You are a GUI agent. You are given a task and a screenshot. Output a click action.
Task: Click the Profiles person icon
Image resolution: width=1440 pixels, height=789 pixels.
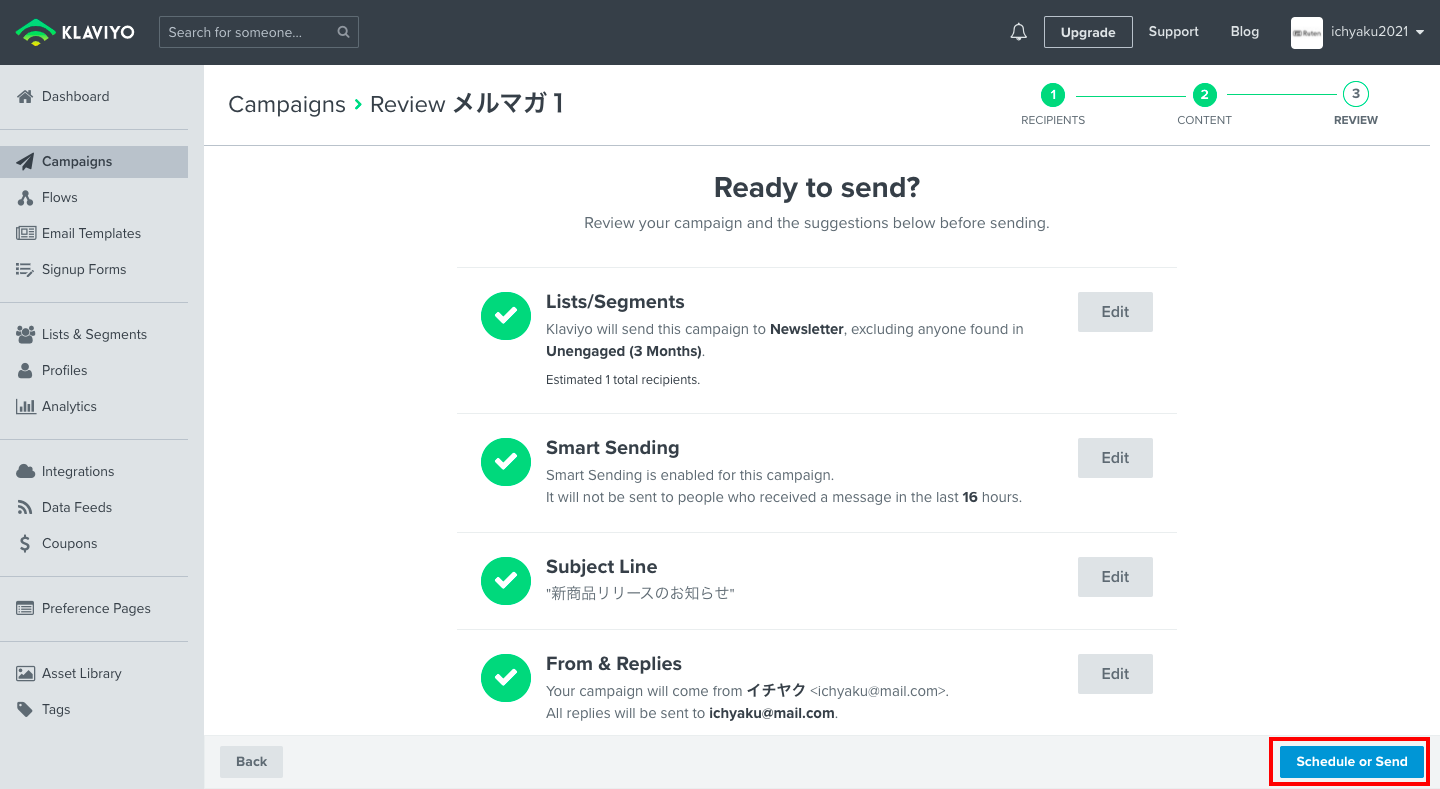point(26,370)
